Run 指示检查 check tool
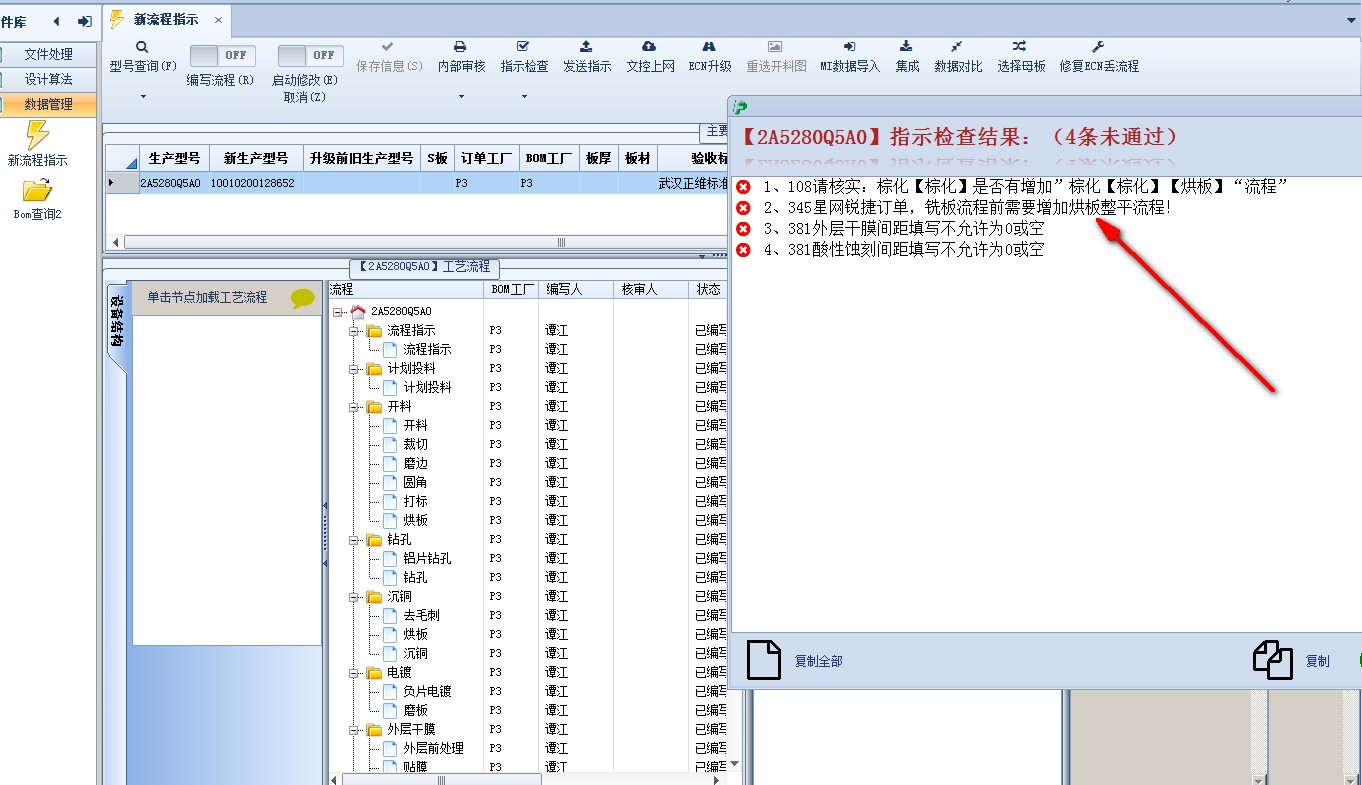This screenshot has width=1362, height=785. [x=524, y=57]
